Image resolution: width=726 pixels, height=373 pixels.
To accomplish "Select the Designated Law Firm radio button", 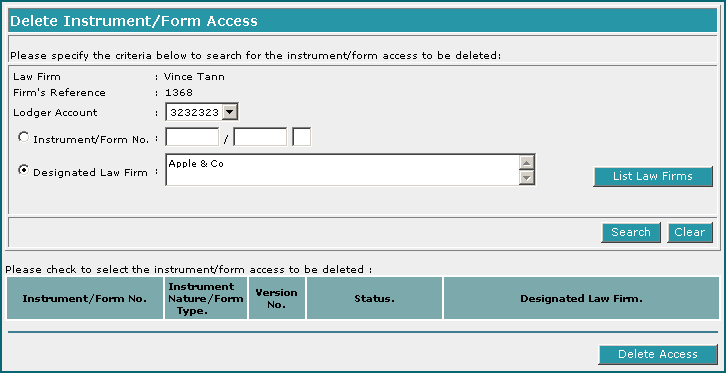I will (23, 170).
